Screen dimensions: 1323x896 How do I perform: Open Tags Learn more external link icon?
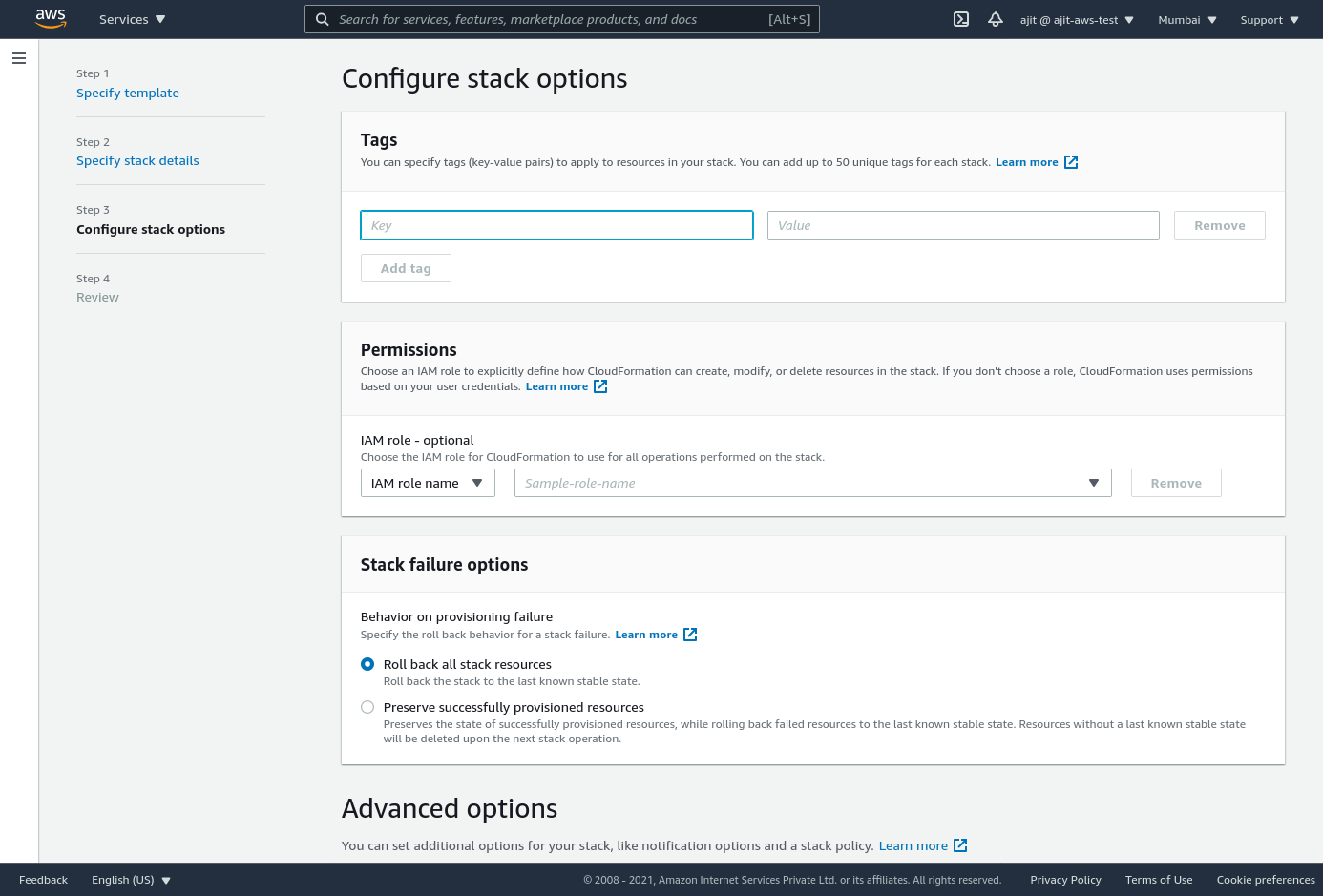pyautogui.click(x=1071, y=162)
